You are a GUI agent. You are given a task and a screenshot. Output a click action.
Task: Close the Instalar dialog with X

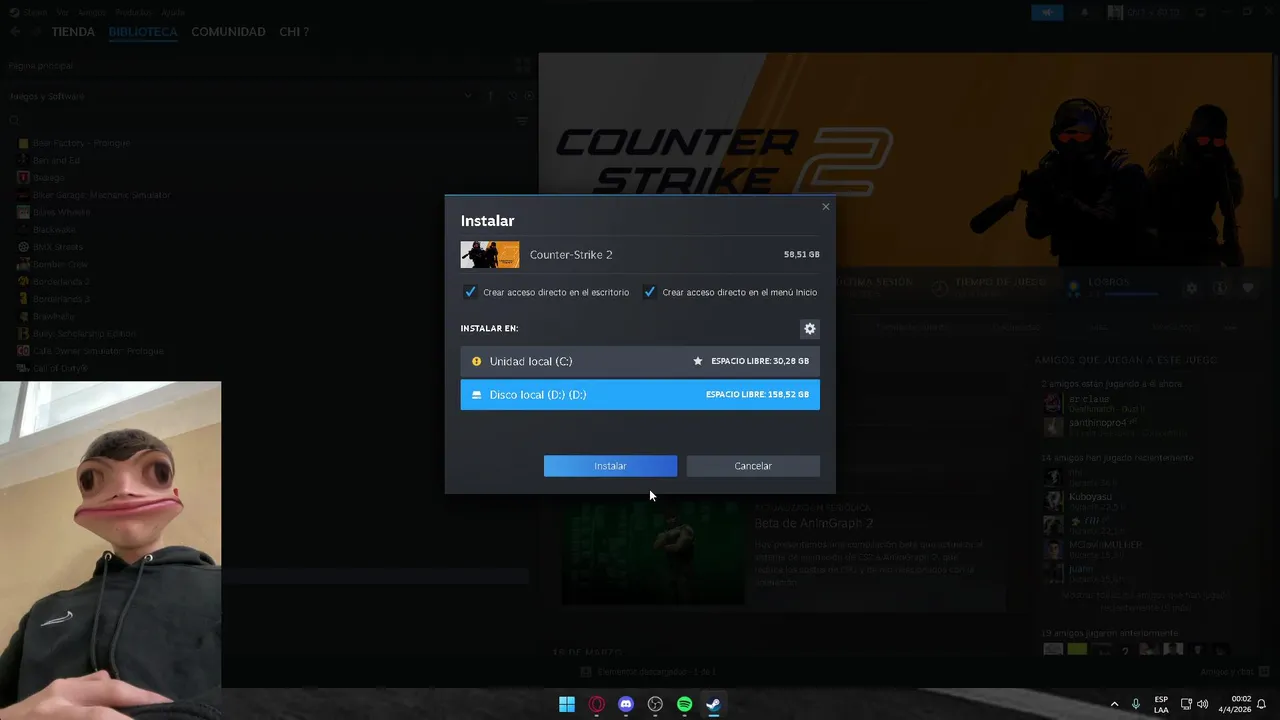click(826, 207)
